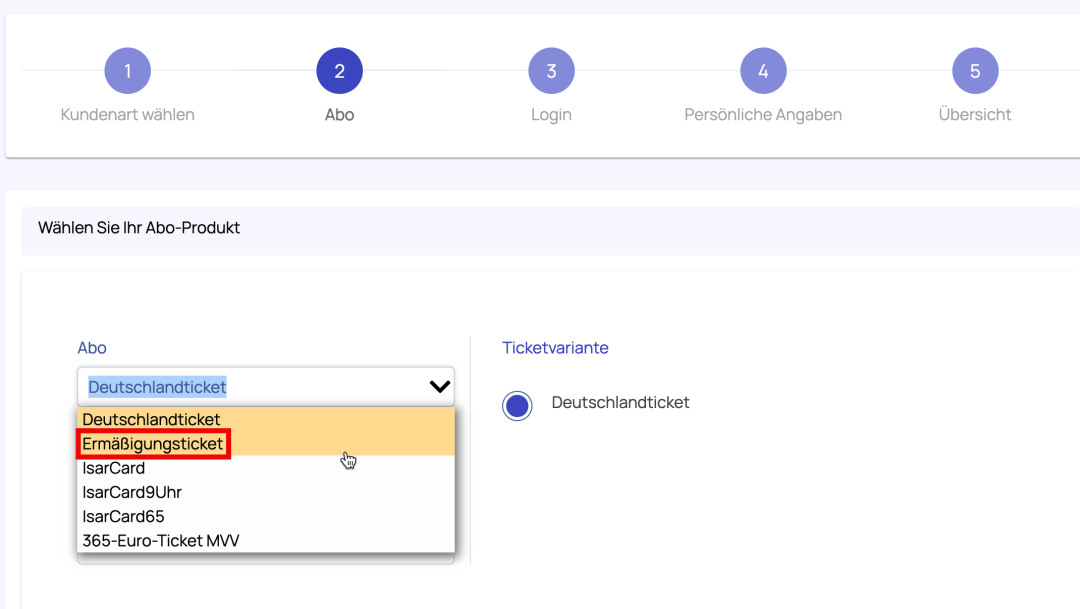Pick IsarCard9Uhr in the Abo list
Image resolution: width=1080 pixels, height=609 pixels.
[266, 492]
